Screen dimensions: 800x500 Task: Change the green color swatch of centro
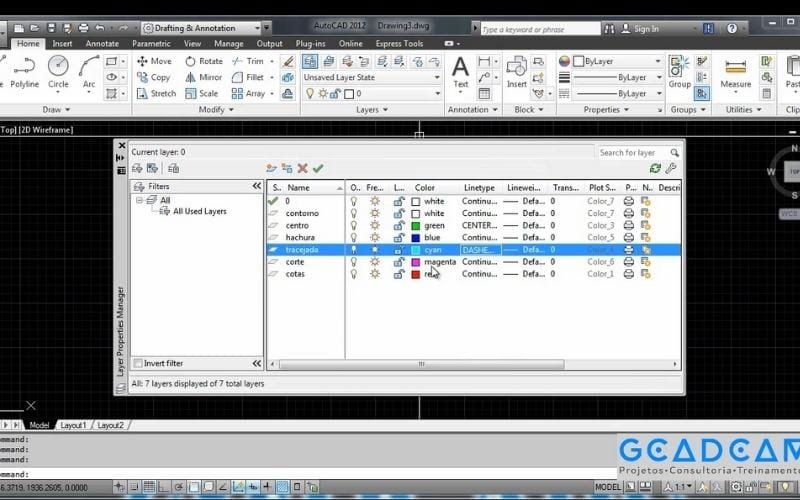click(x=416, y=226)
